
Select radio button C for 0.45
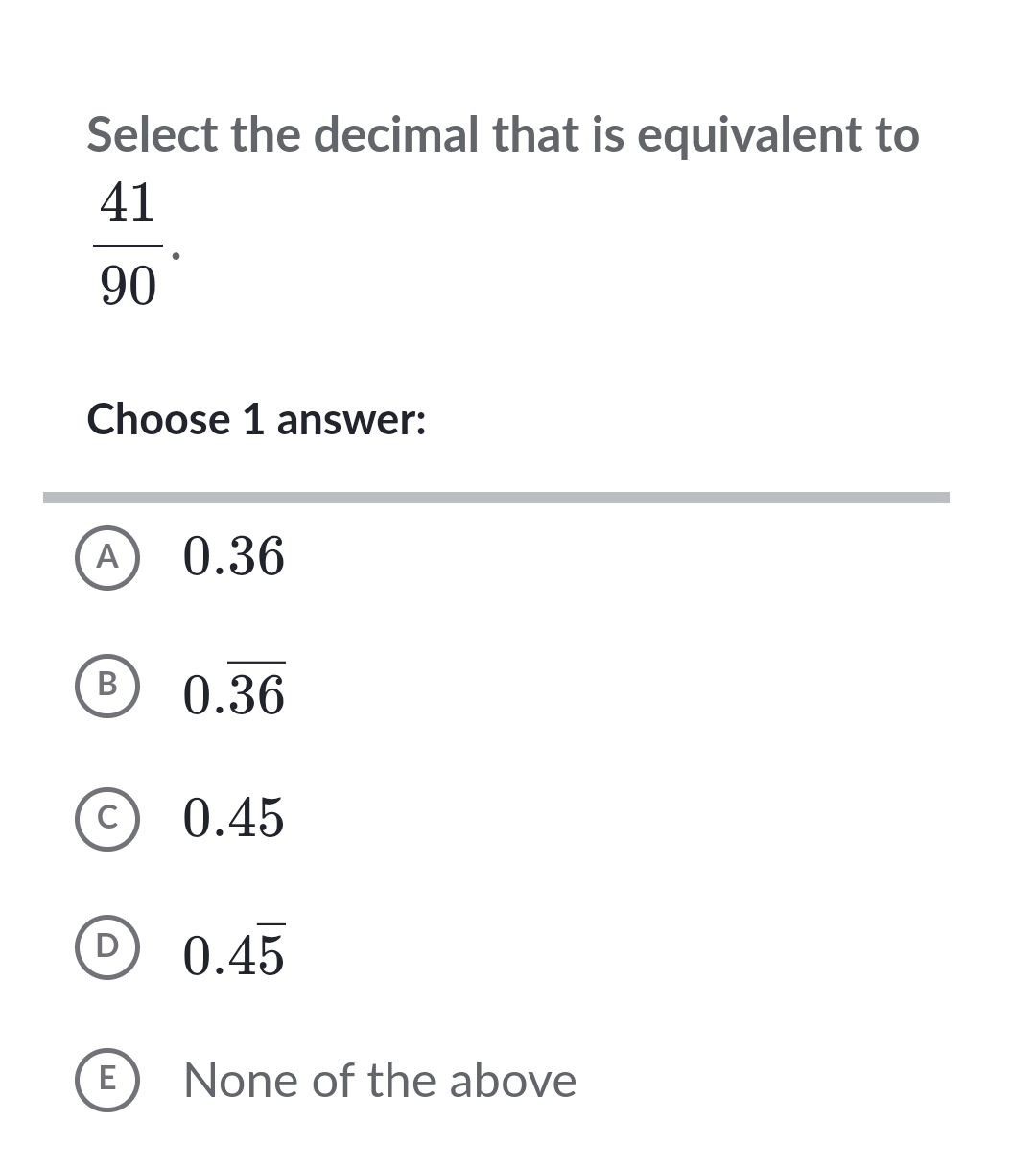(107, 818)
